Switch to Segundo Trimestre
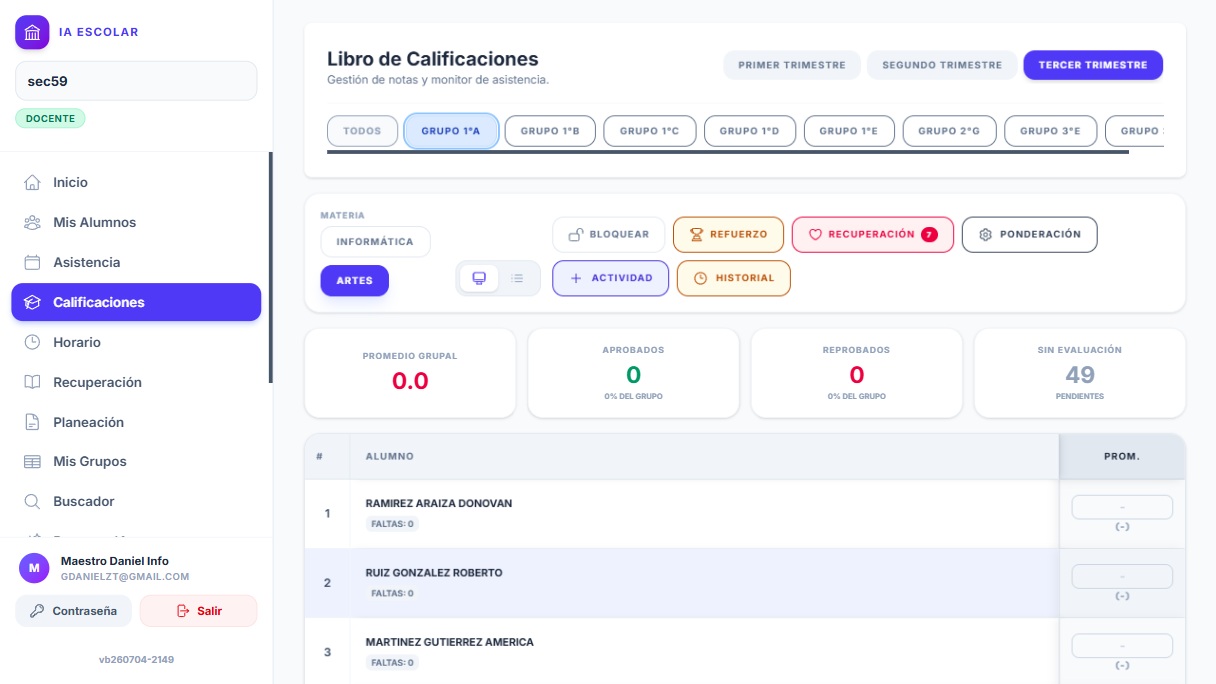This screenshot has width=1216, height=684. (942, 65)
